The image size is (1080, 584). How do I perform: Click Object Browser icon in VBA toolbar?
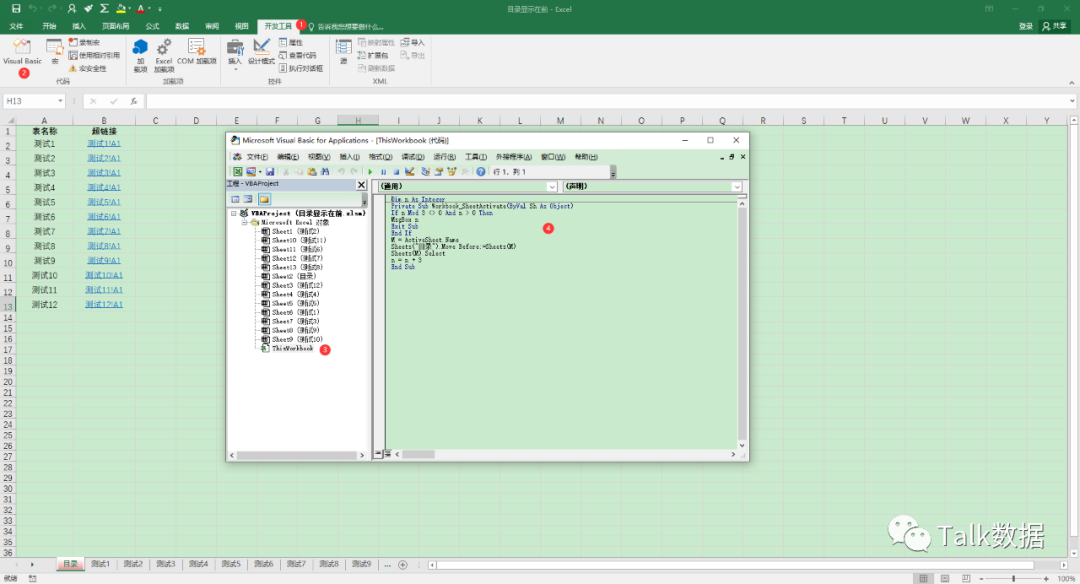tap(452, 171)
